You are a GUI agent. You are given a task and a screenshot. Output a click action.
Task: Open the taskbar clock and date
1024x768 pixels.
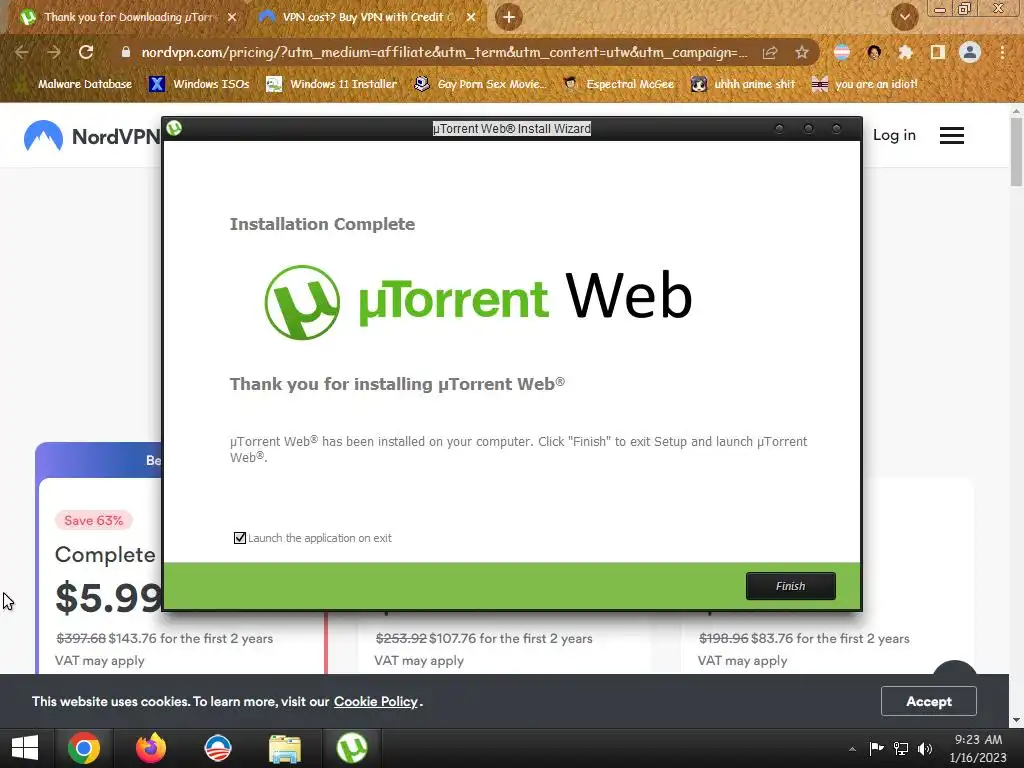coord(978,748)
